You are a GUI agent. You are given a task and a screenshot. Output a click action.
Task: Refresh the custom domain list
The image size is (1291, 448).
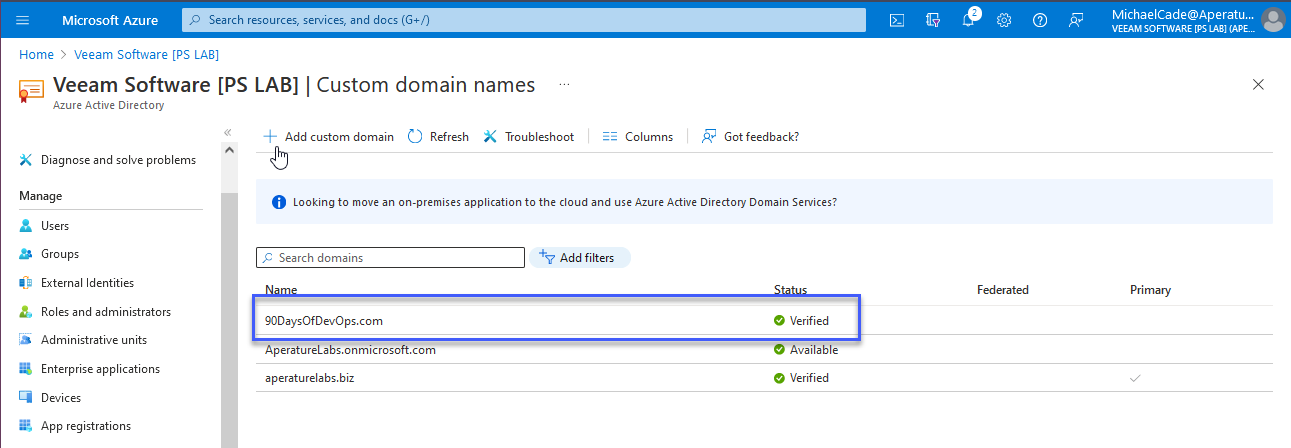click(438, 137)
